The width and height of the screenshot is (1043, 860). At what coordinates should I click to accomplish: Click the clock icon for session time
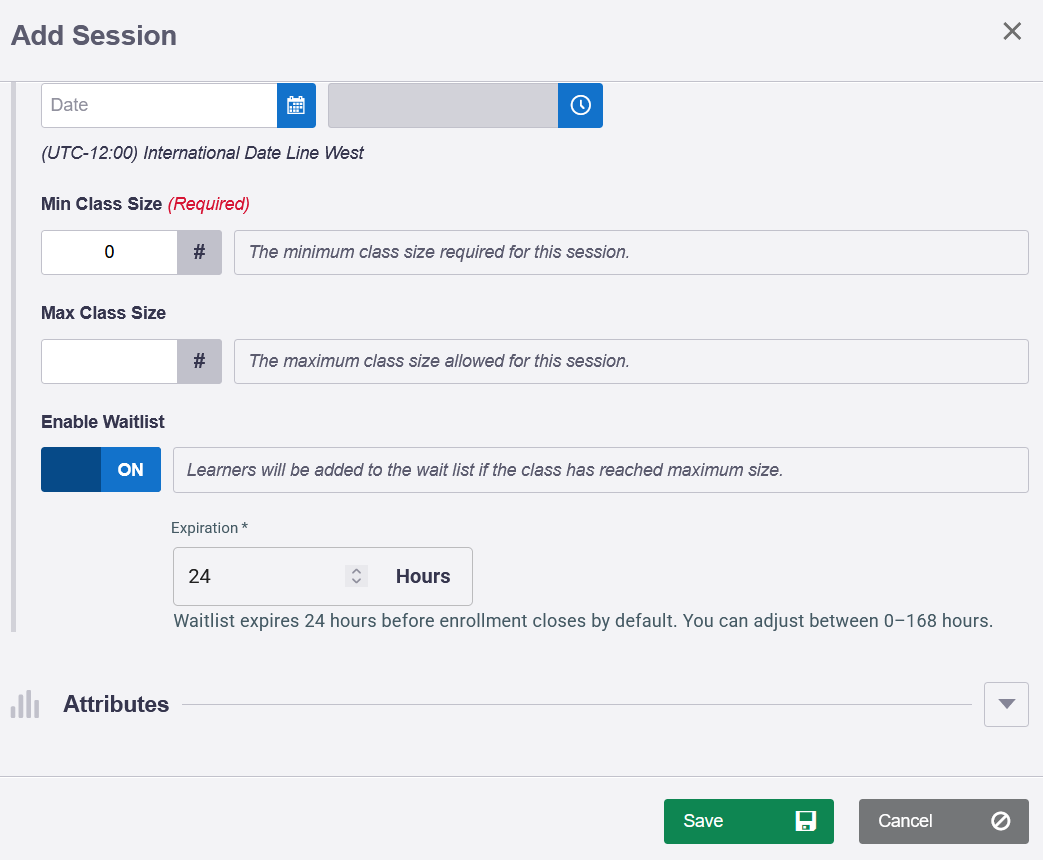(x=580, y=105)
